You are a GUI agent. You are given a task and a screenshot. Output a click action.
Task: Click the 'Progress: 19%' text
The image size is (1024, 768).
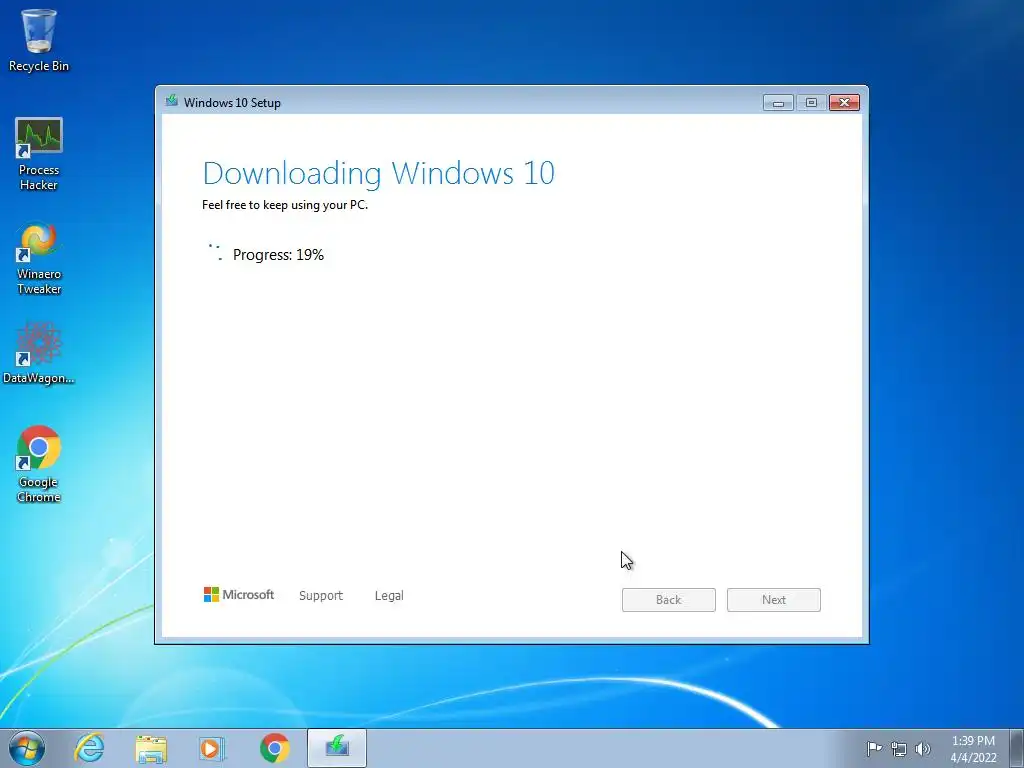tap(278, 255)
